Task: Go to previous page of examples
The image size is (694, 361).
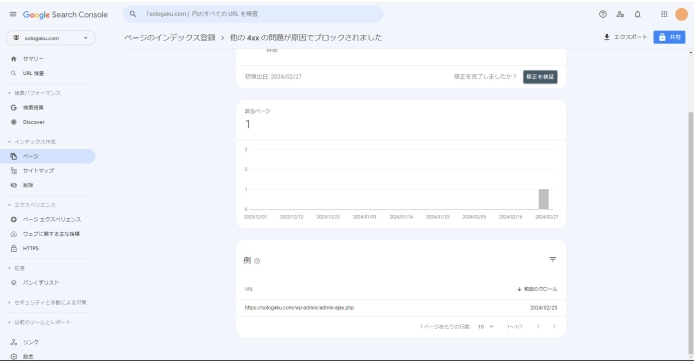Action: pos(538,326)
